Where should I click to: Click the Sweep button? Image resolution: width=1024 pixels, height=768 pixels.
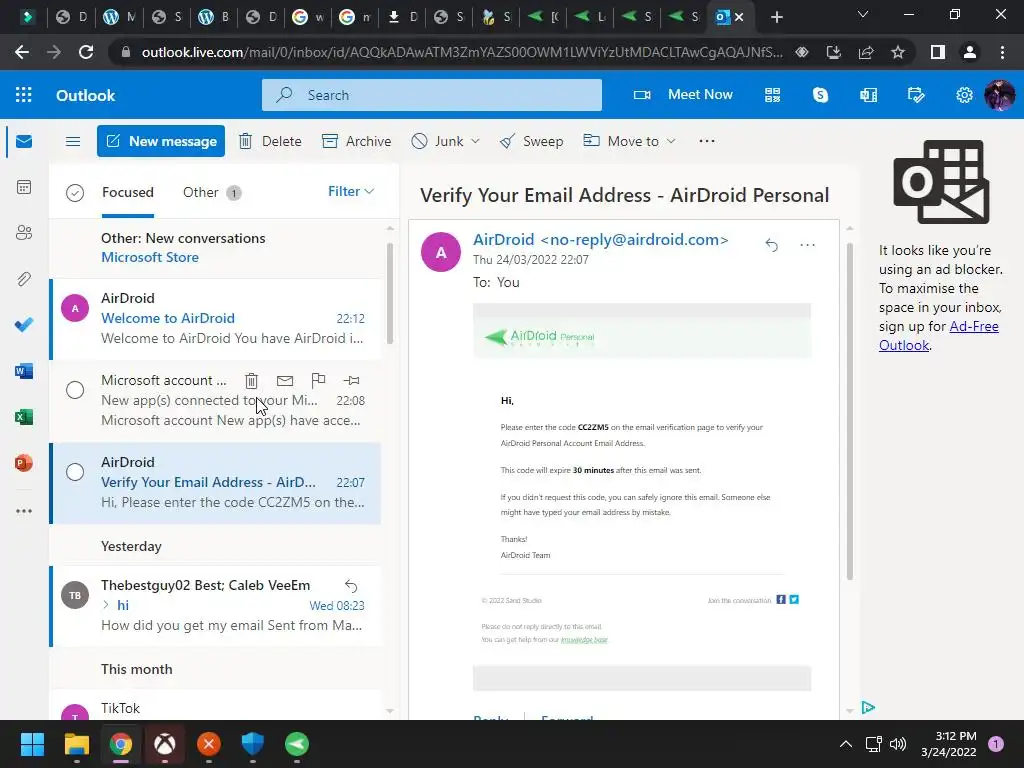(x=531, y=141)
